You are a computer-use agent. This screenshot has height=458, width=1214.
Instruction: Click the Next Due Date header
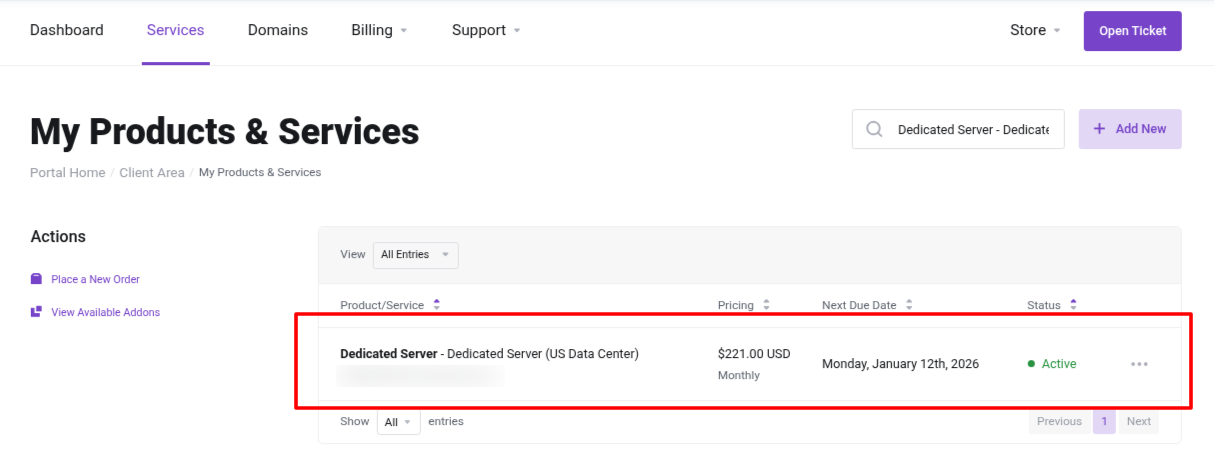pyautogui.click(x=859, y=305)
